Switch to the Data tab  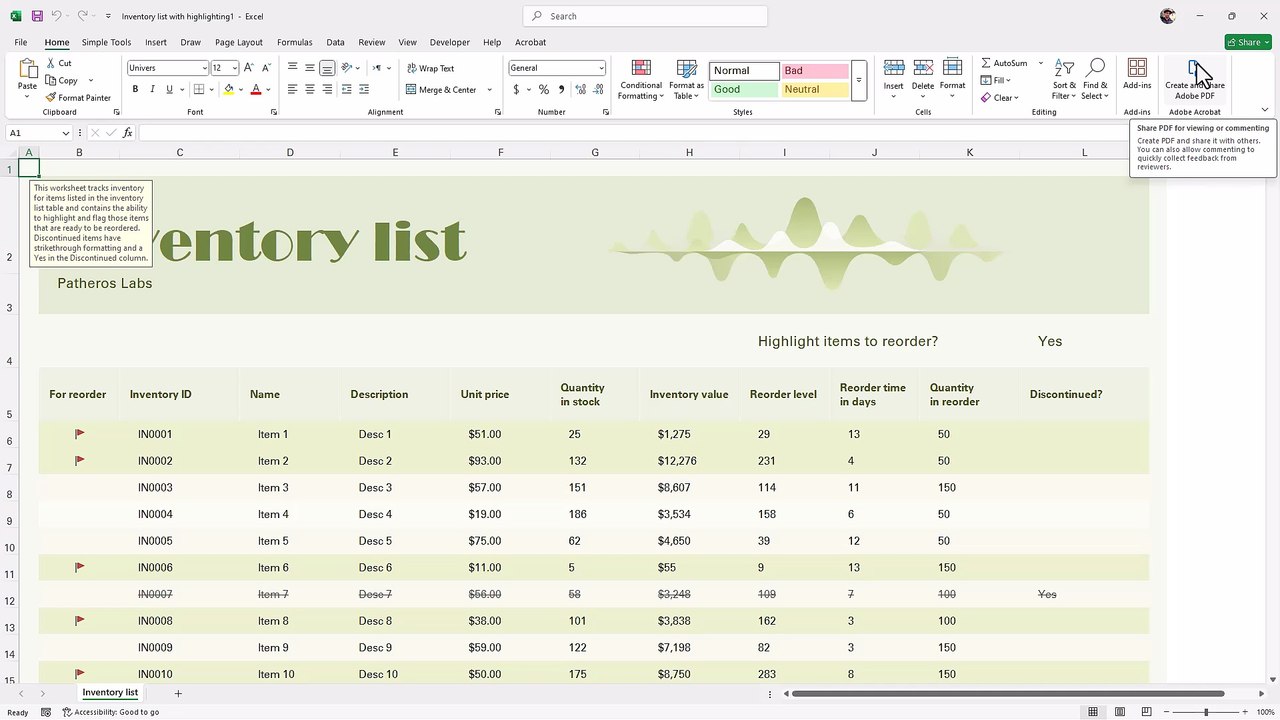click(x=335, y=42)
